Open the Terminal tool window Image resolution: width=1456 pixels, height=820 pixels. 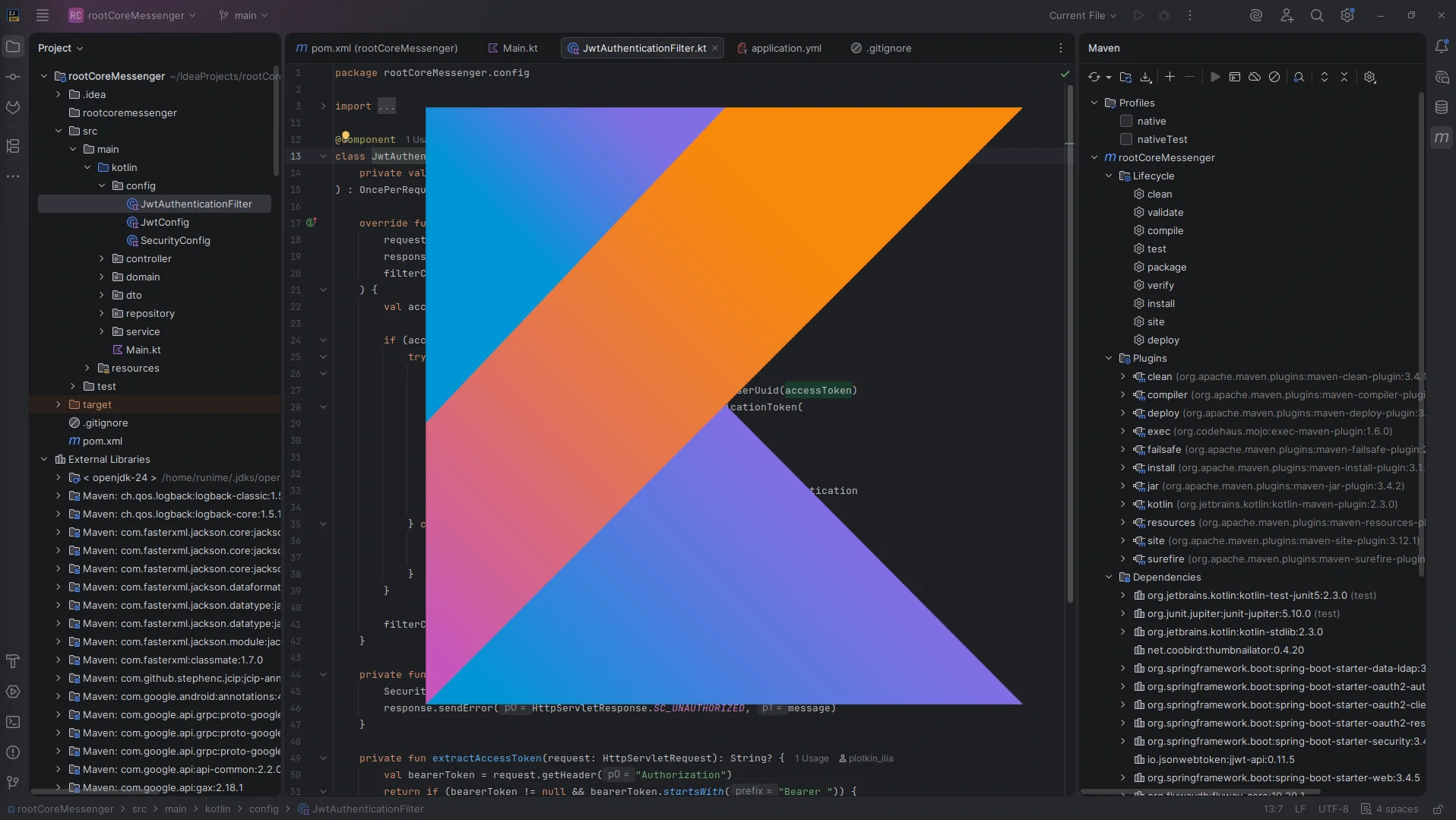(x=13, y=722)
